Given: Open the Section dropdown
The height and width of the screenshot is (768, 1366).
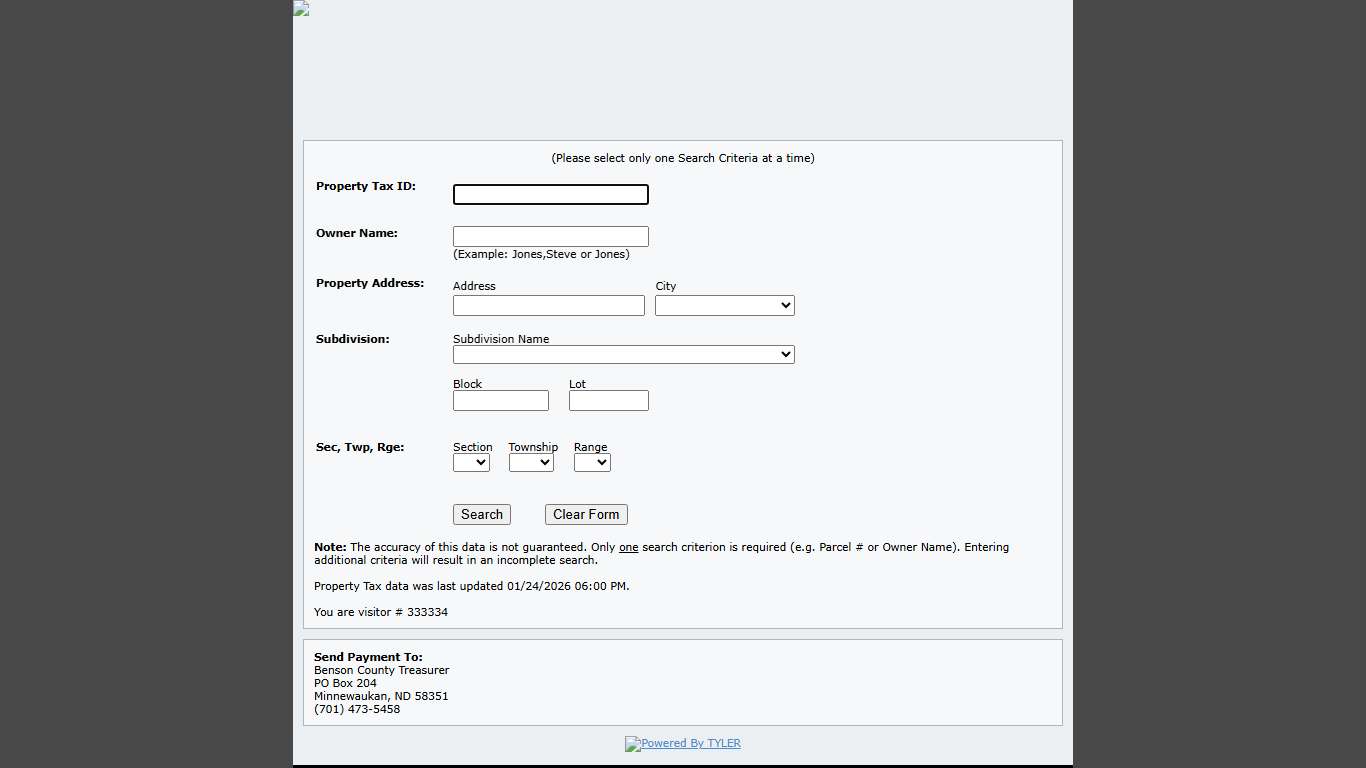Looking at the screenshot, I should point(471,463).
